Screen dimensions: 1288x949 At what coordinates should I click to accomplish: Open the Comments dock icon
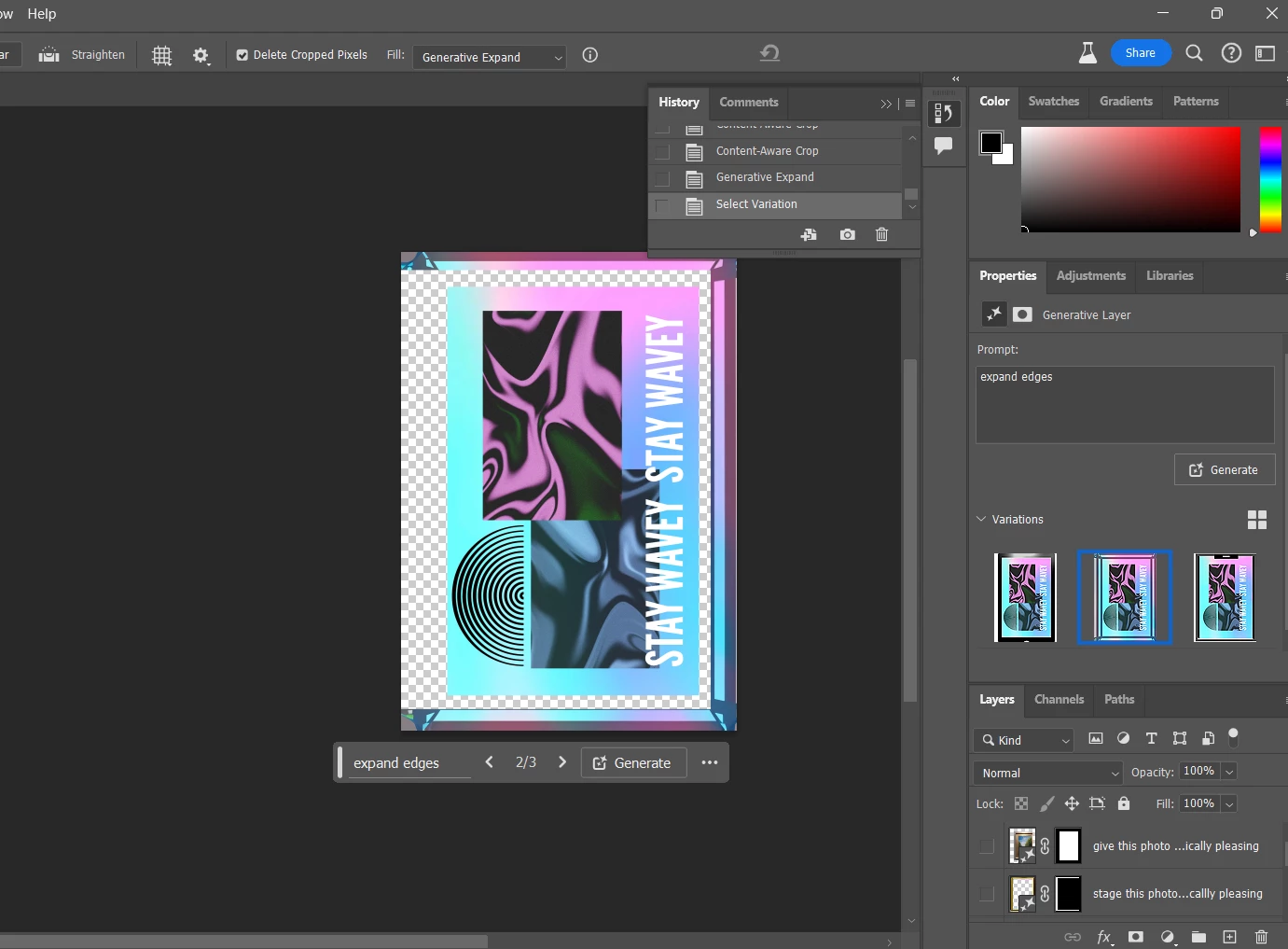point(943,146)
